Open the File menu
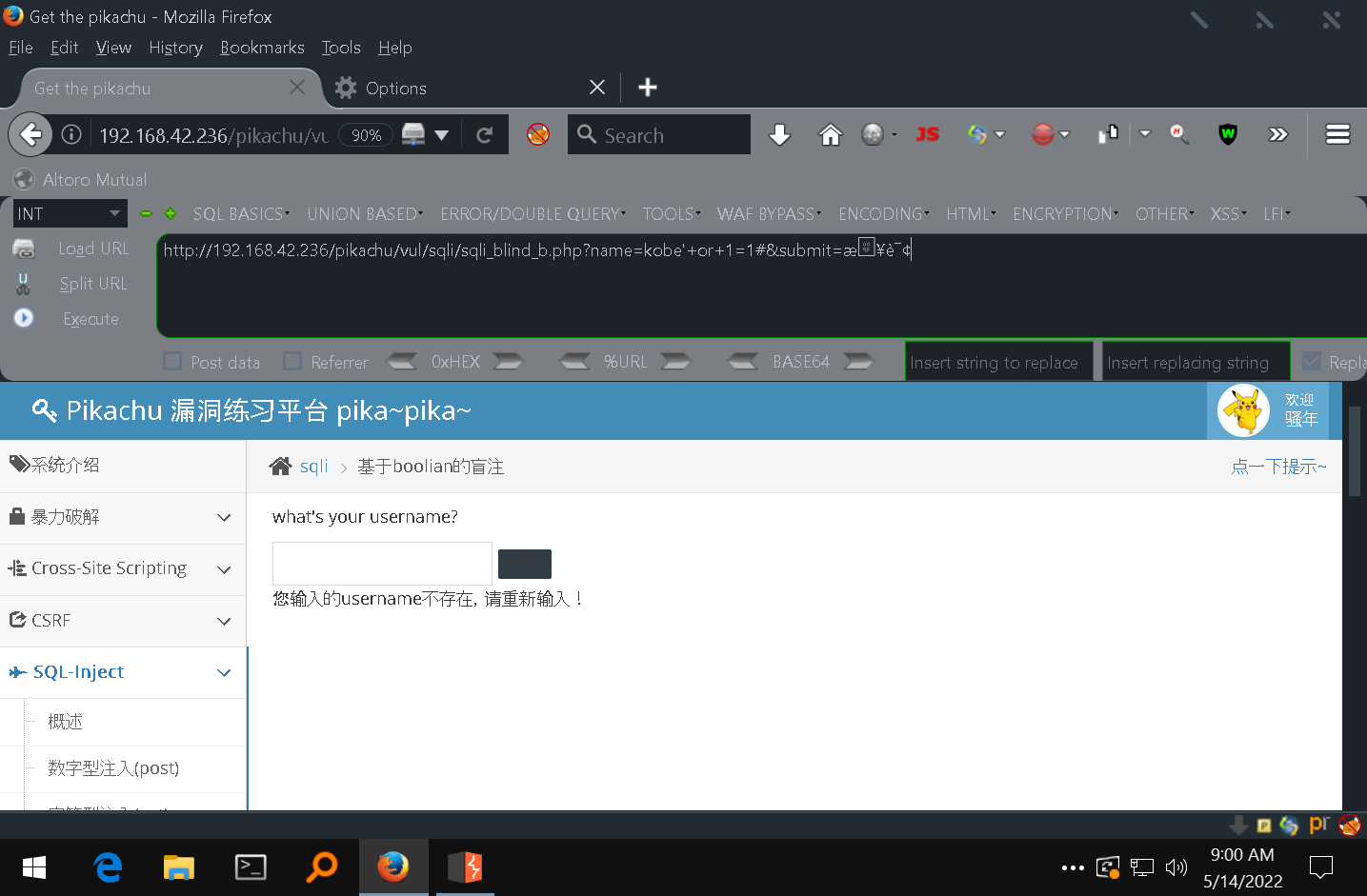The height and width of the screenshot is (896, 1367). click(x=21, y=48)
